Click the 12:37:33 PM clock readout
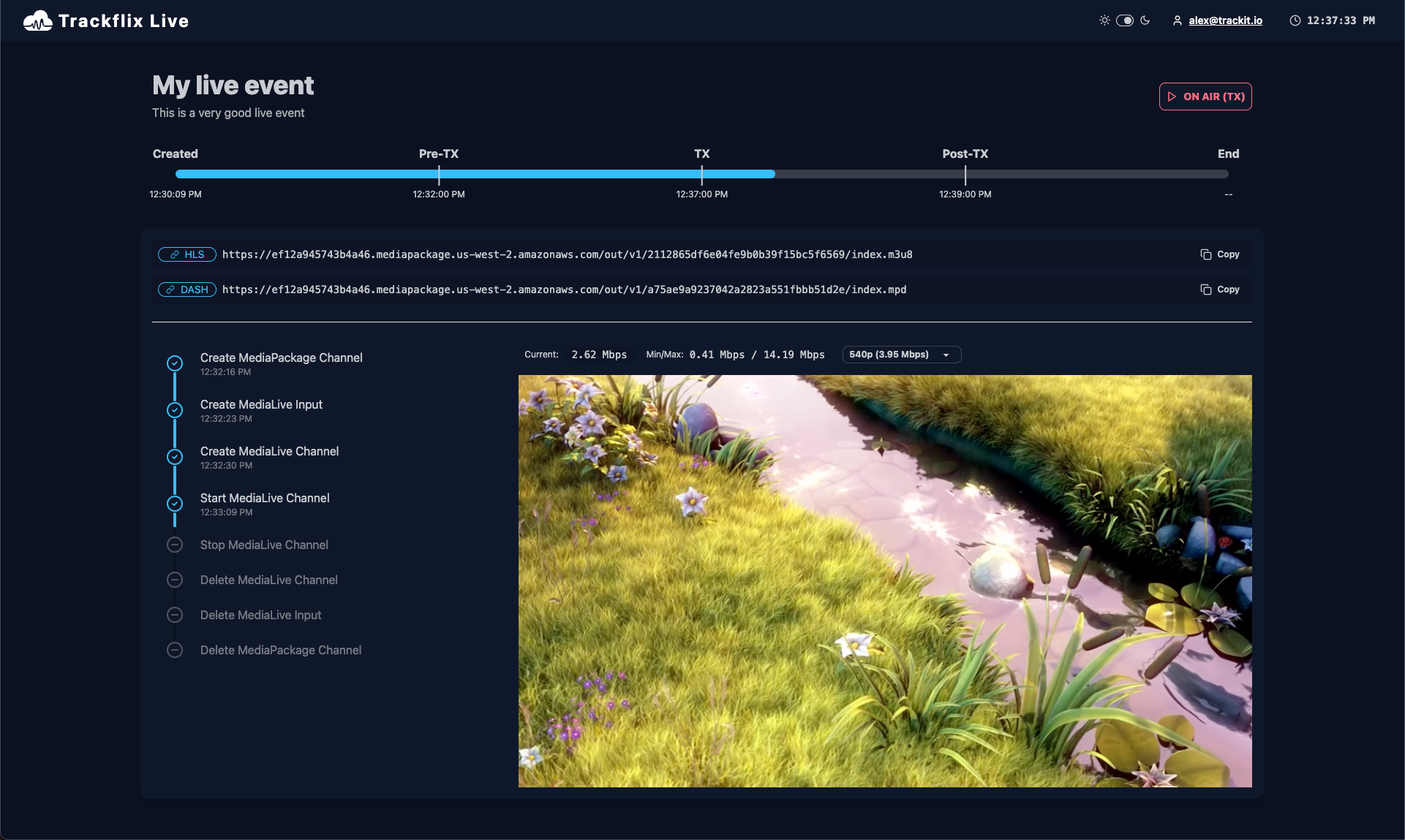The height and width of the screenshot is (840, 1405). 1341,20
